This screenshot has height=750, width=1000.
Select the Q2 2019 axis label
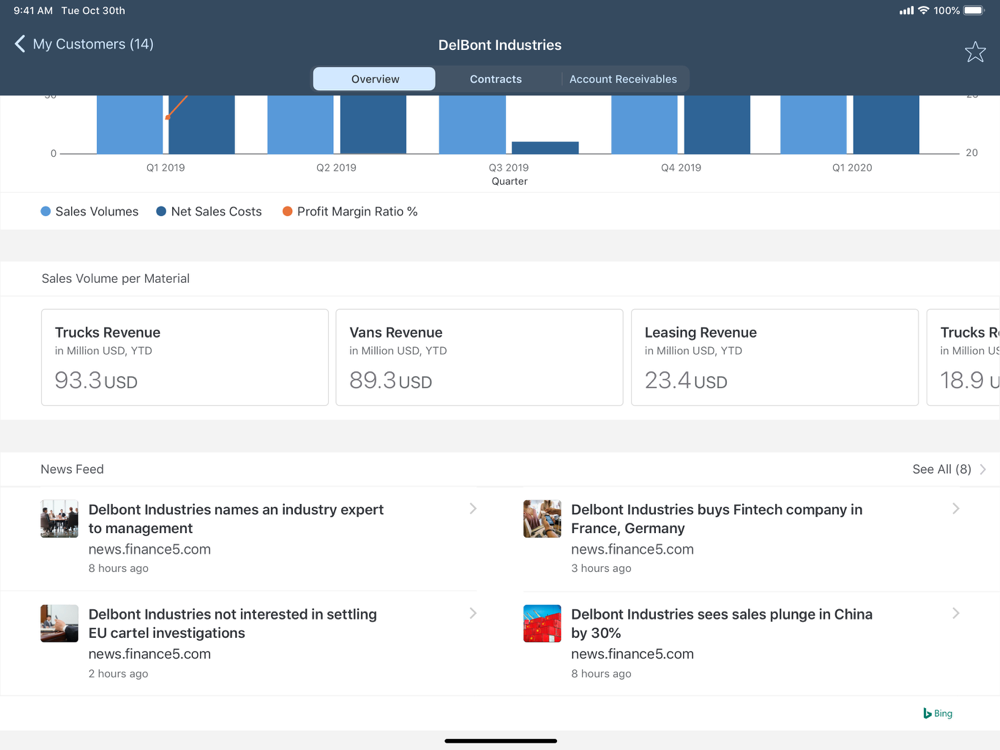click(x=337, y=168)
